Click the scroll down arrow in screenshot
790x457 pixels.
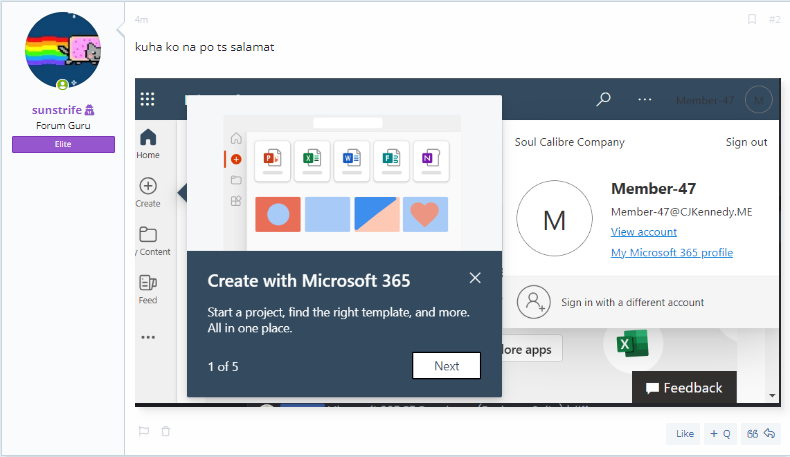pyautogui.click(x=772, y=396)
